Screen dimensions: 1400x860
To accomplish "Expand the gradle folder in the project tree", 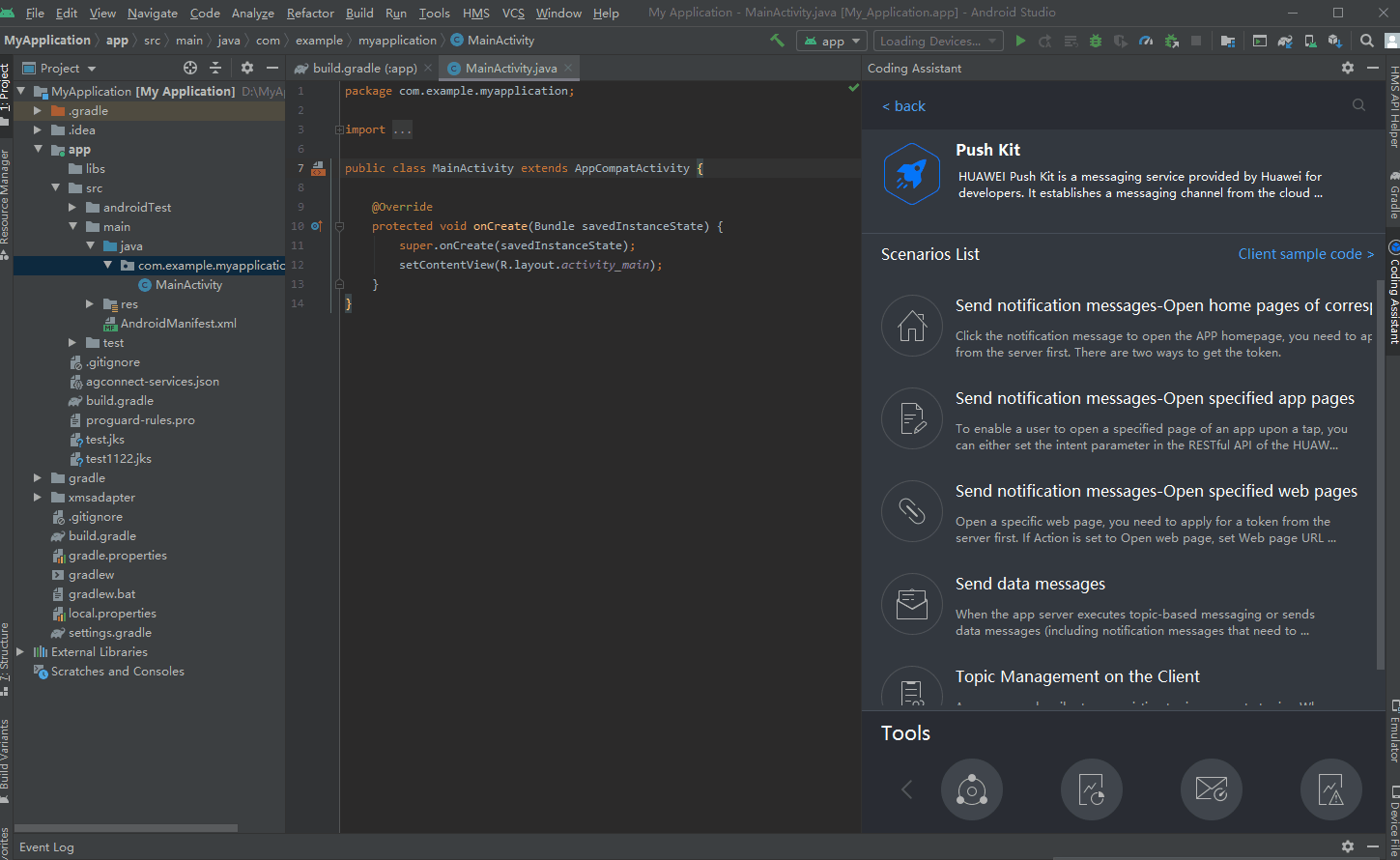I will pos(38,478).
